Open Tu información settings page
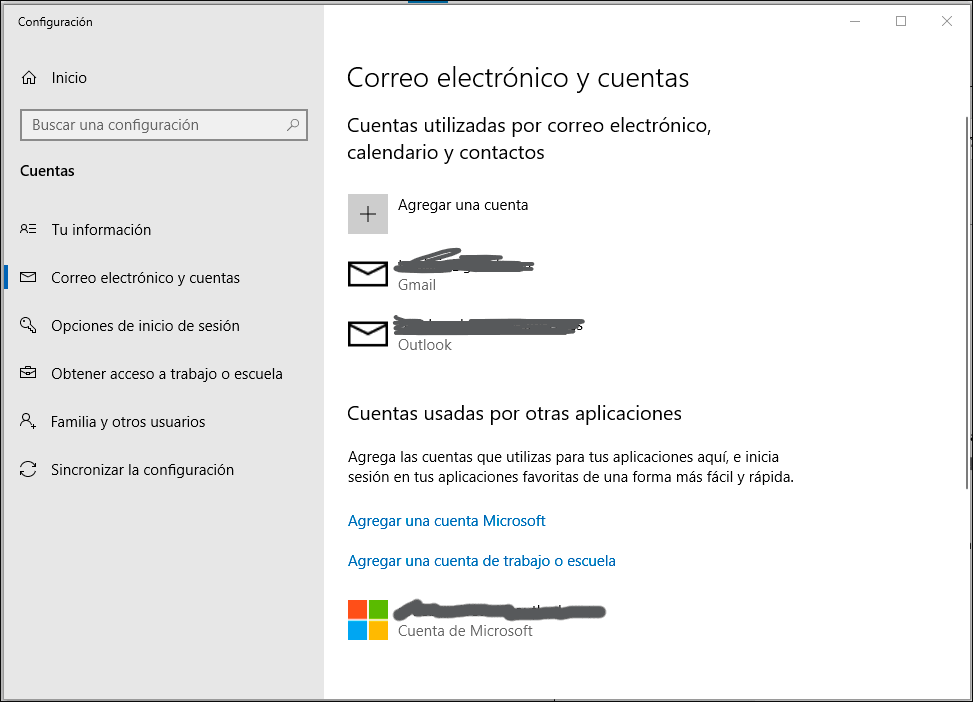973x702 pixels. coord(101,230)
